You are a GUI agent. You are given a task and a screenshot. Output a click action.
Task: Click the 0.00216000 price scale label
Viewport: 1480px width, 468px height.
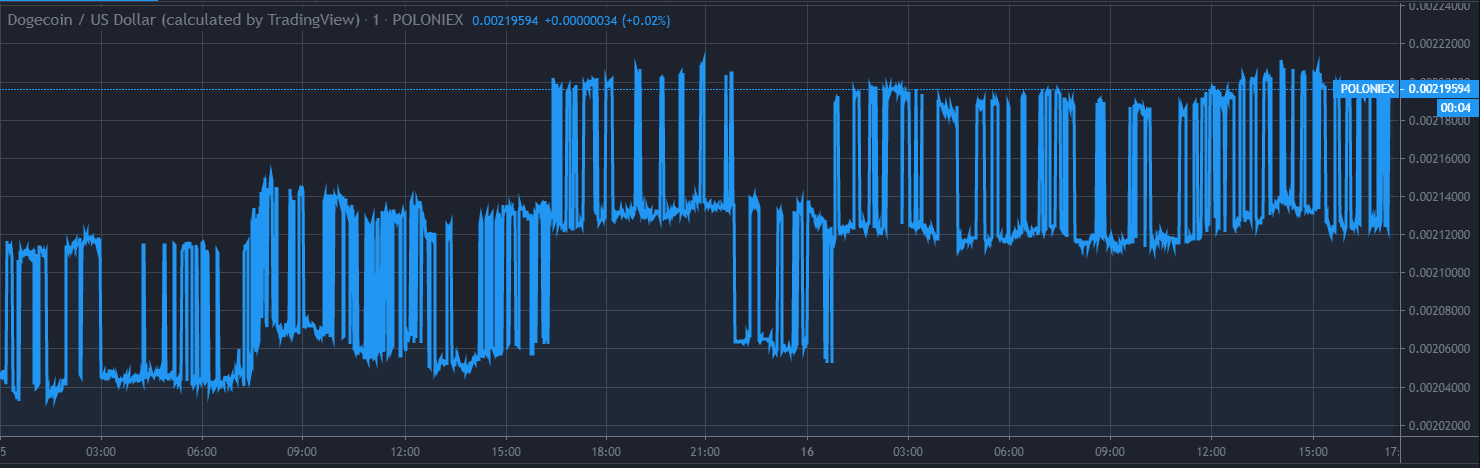coord(1439,158)
